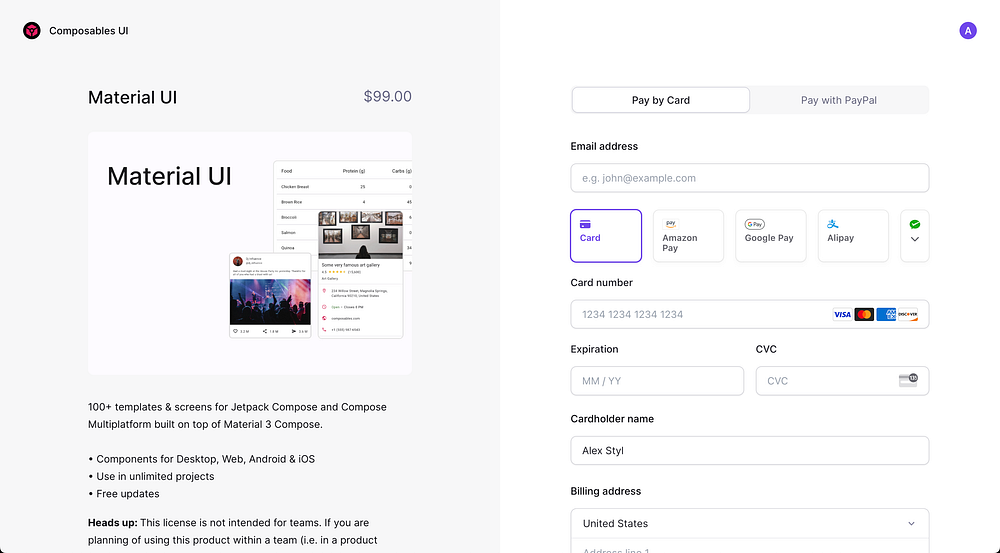The image size is (1000, 553).
Task: Choose Amazon Pay as payment method
Action: [x=688, y=236]
